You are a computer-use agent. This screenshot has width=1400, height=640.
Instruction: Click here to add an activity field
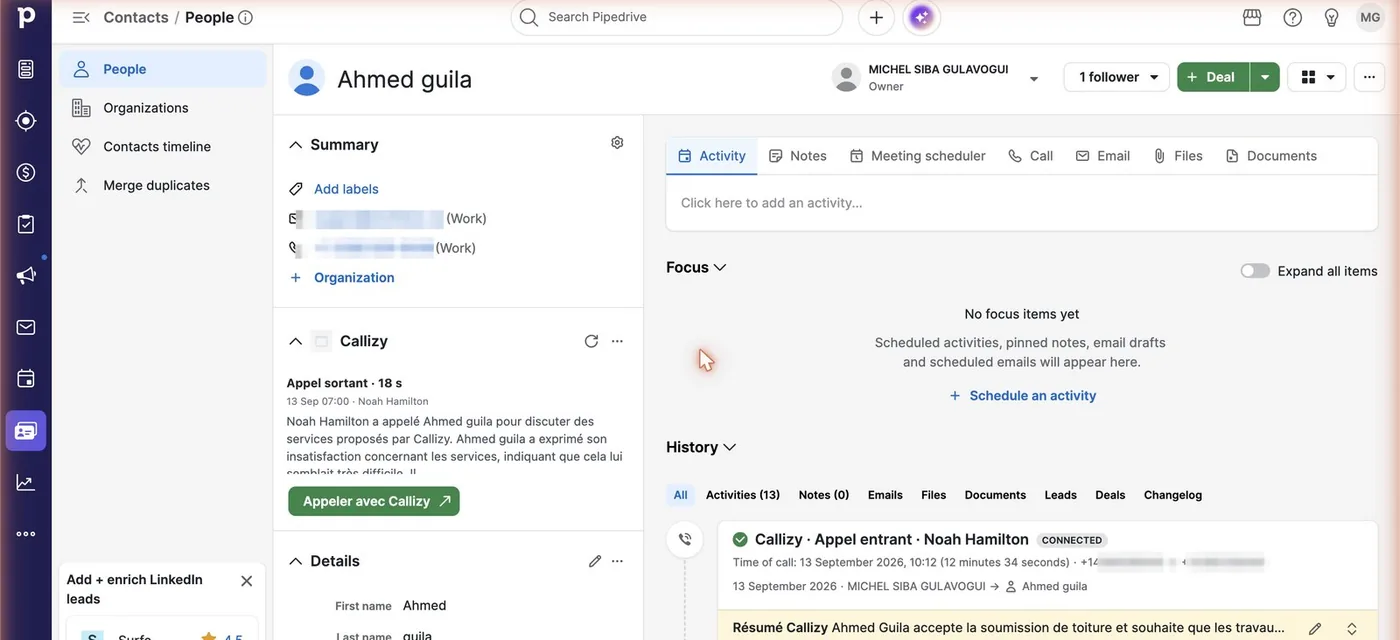point(1021,203)
